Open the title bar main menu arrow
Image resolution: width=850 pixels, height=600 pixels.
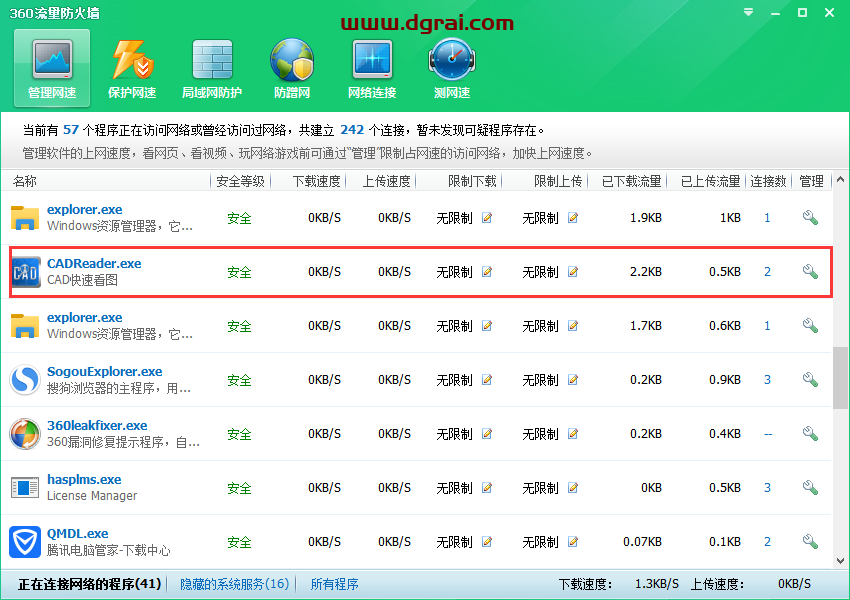pyautogui.click(x=746, y=12)
